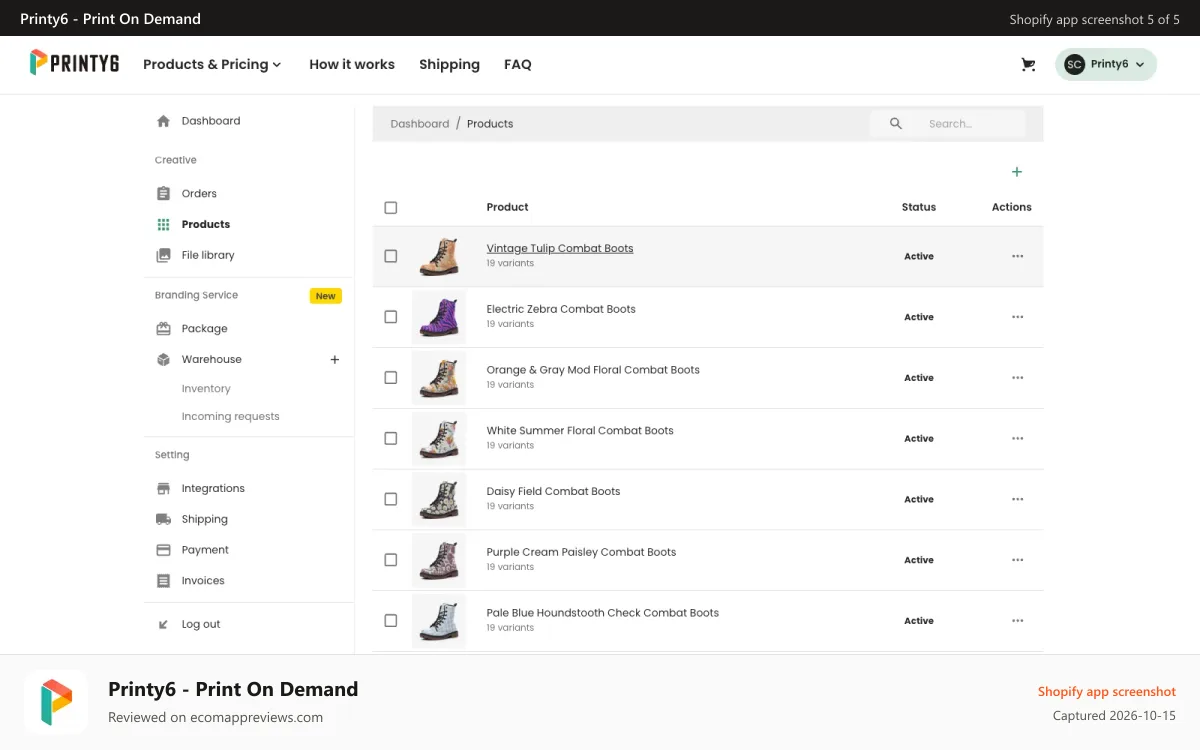The width and height of the screenshot is (1200, 750).
Task: Add a new product with plus icon
Action: pos(1017,172)
